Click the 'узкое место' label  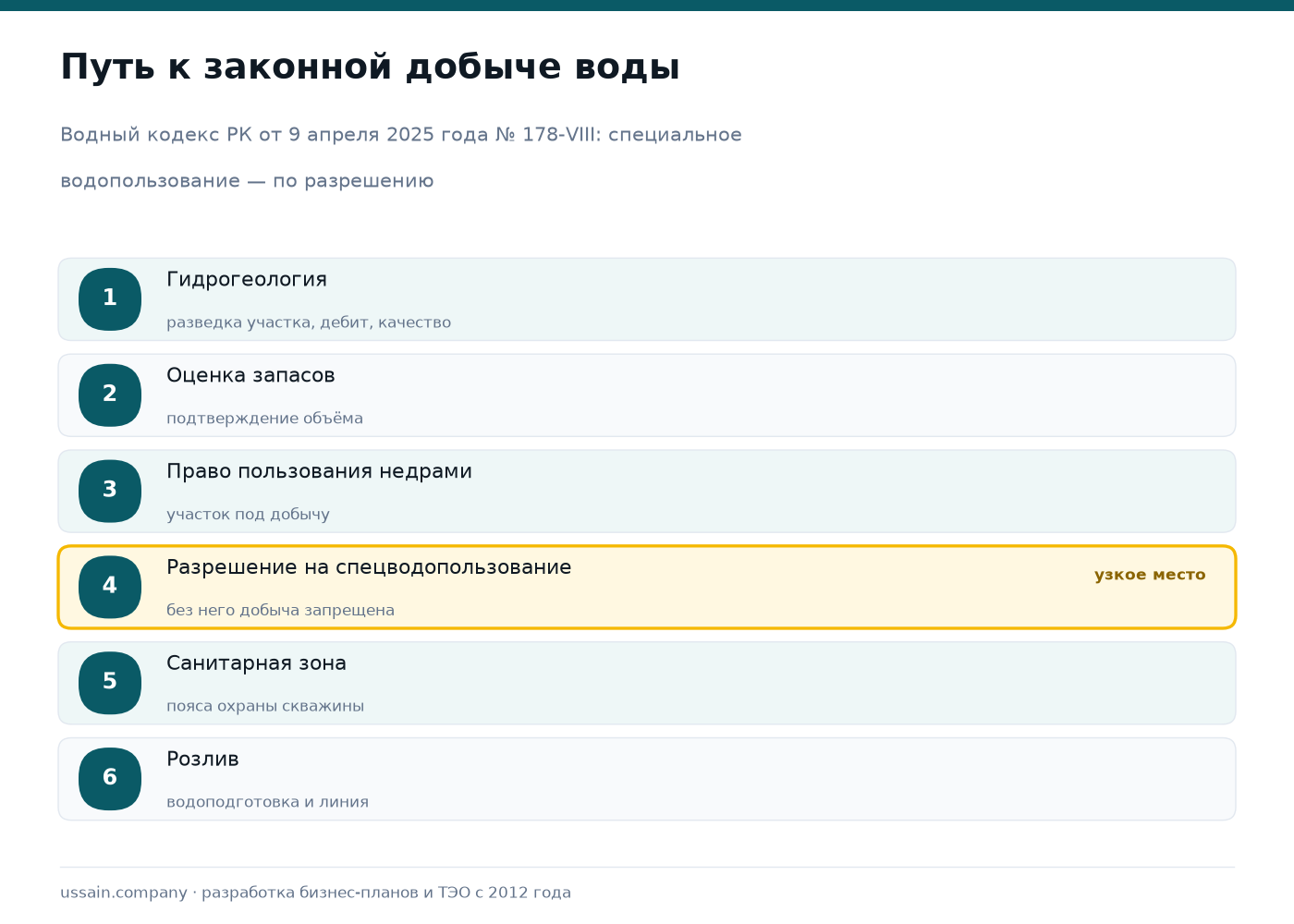(1150, 575)
